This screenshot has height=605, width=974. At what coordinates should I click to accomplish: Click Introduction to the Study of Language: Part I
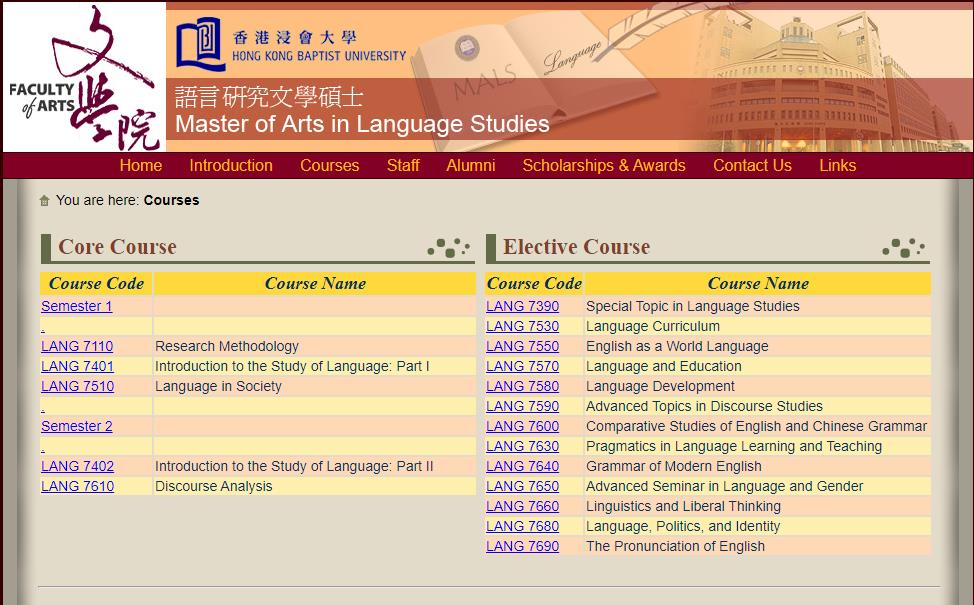pyautogui.click(x=292, y=366)
